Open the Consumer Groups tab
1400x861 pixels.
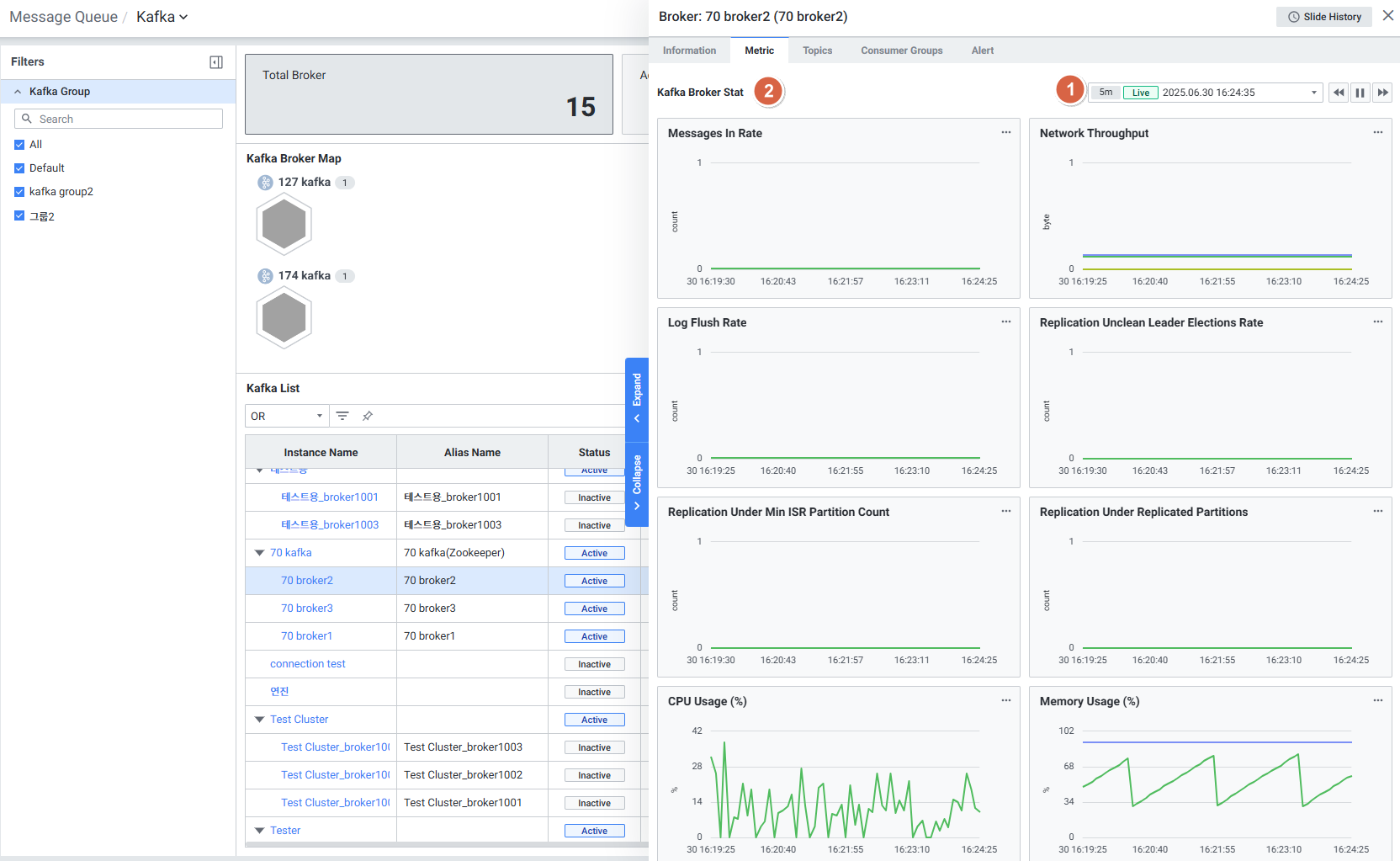pyautogui.click(x=901, y=50)
